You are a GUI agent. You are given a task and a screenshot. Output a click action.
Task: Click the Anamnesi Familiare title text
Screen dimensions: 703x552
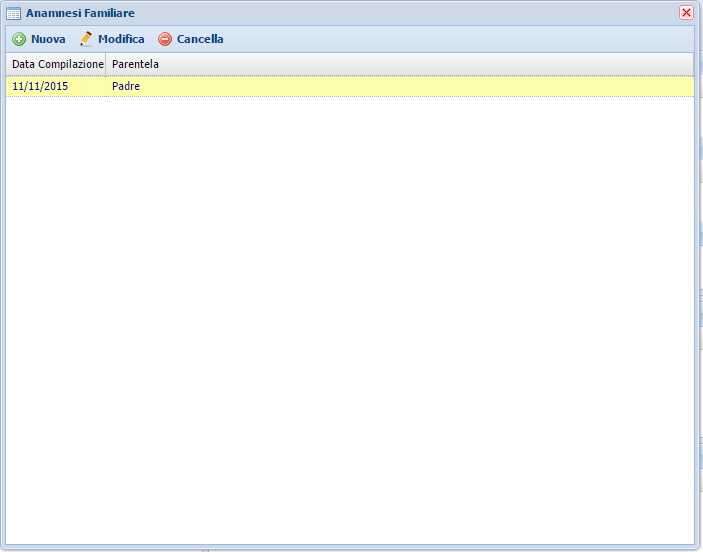coord(80,13)
